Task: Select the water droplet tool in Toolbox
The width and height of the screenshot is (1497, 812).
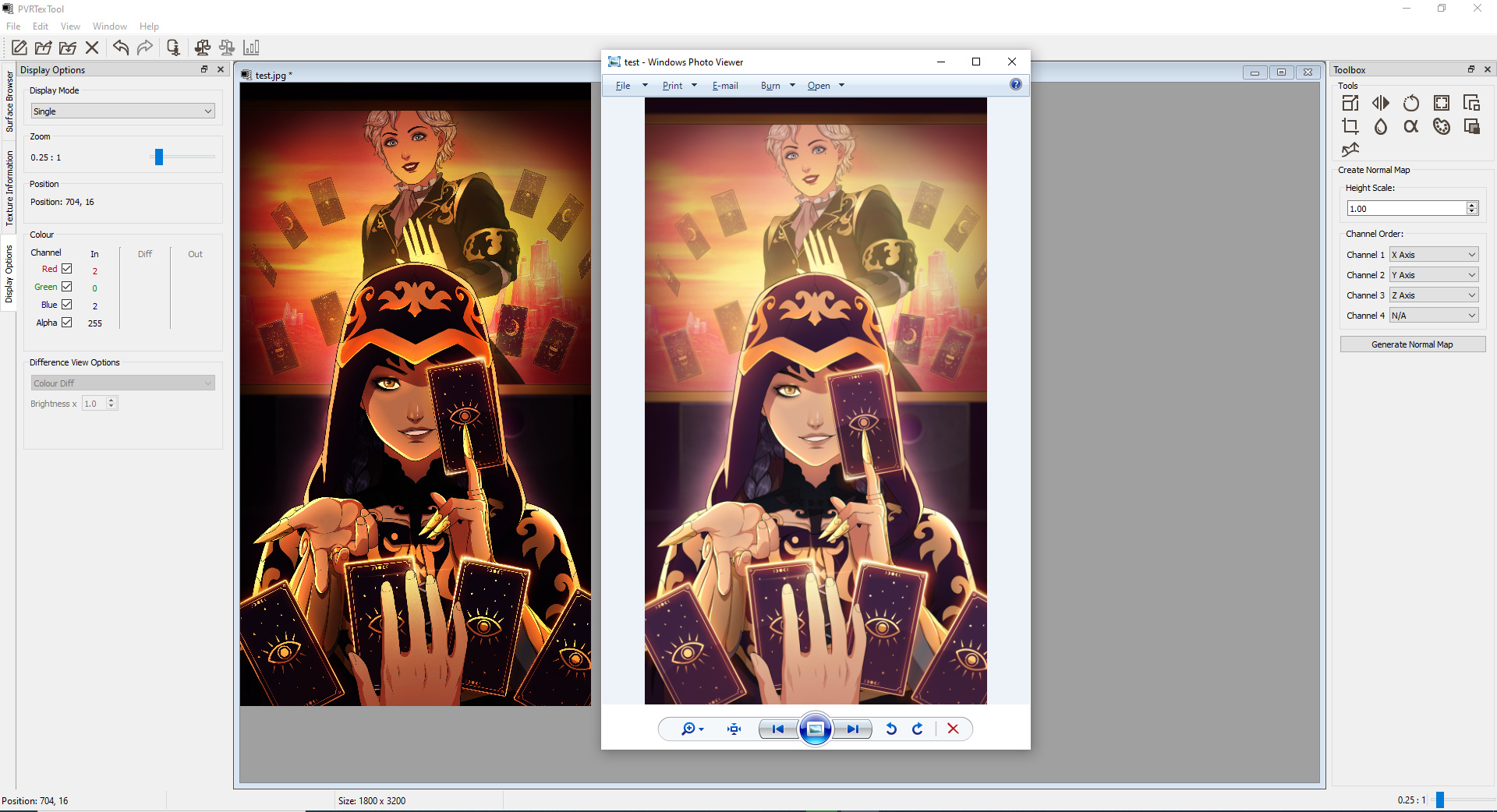Action: pyautogui.click(x=1381, y=126)
